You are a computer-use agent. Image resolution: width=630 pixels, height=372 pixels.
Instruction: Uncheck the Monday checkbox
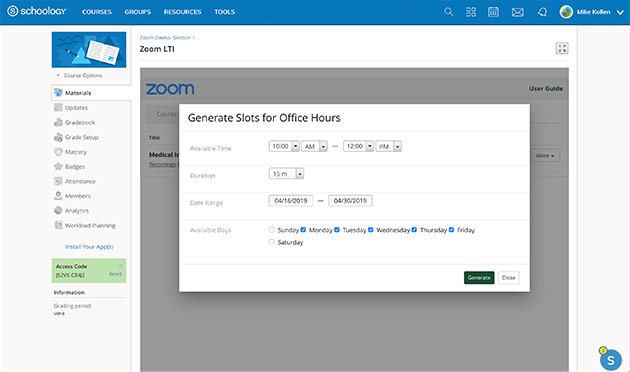(x=303, y=230)
